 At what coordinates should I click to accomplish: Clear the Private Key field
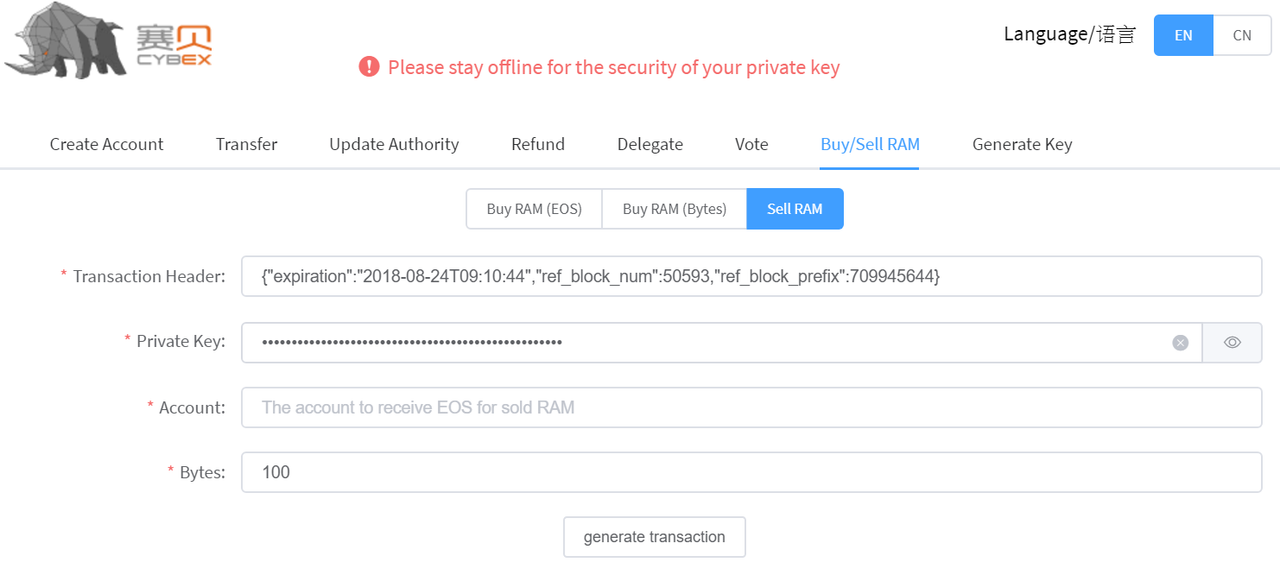point(1180,343)
